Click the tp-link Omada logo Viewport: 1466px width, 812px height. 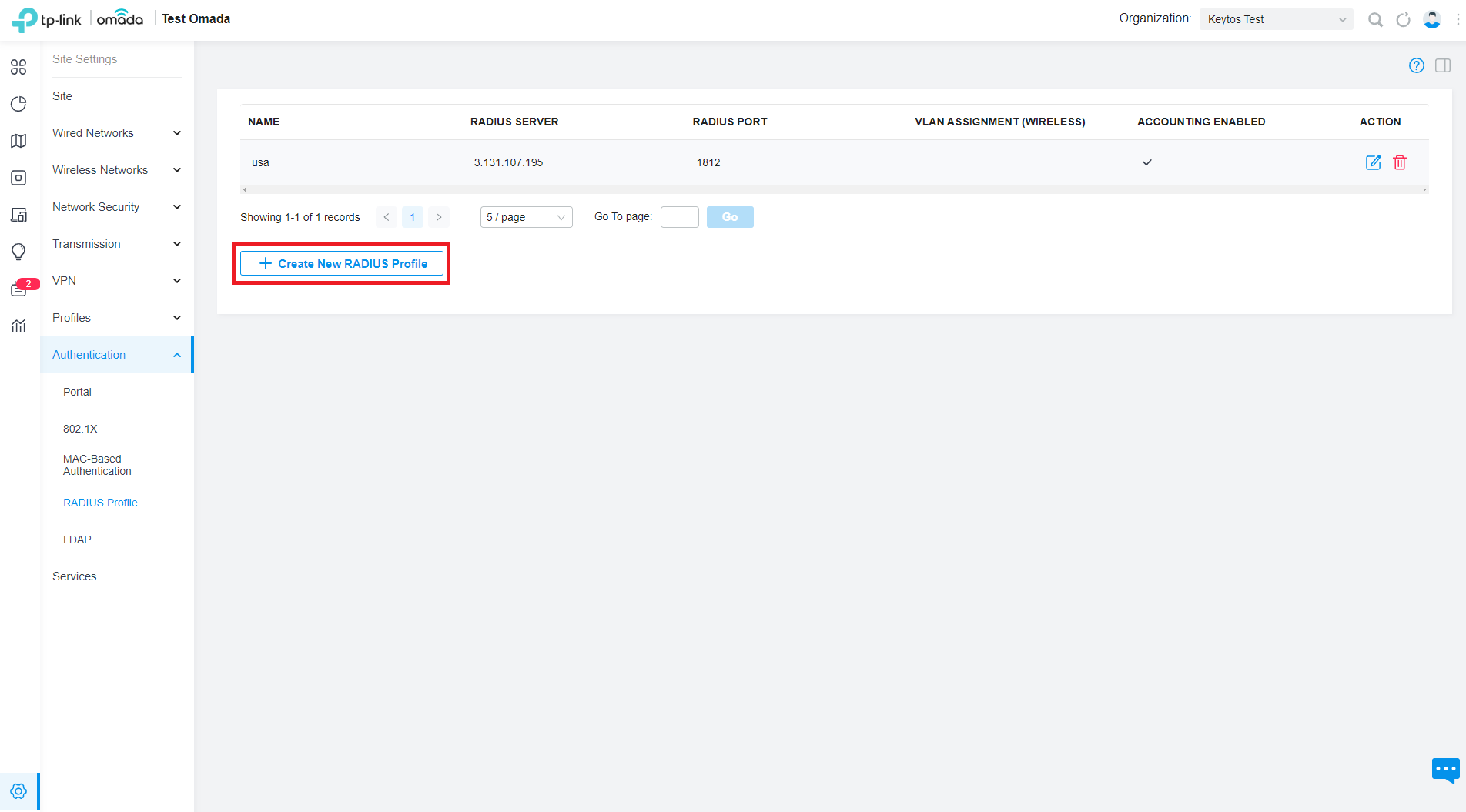(x=78, y=19)
